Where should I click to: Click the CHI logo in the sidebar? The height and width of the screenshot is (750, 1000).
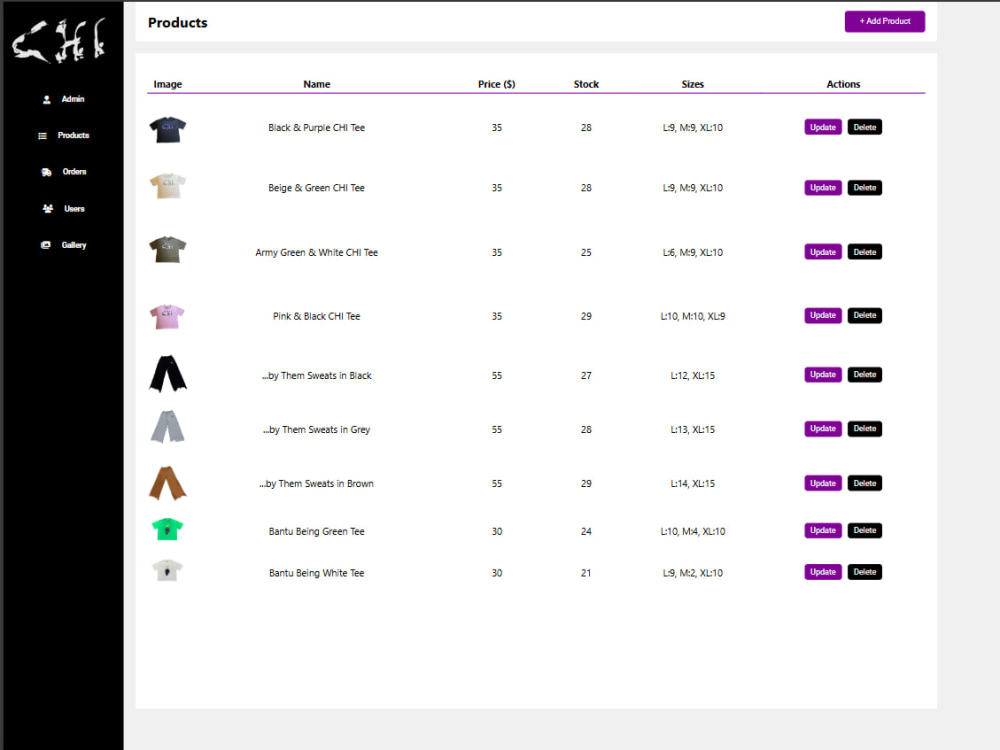(59, 41)
